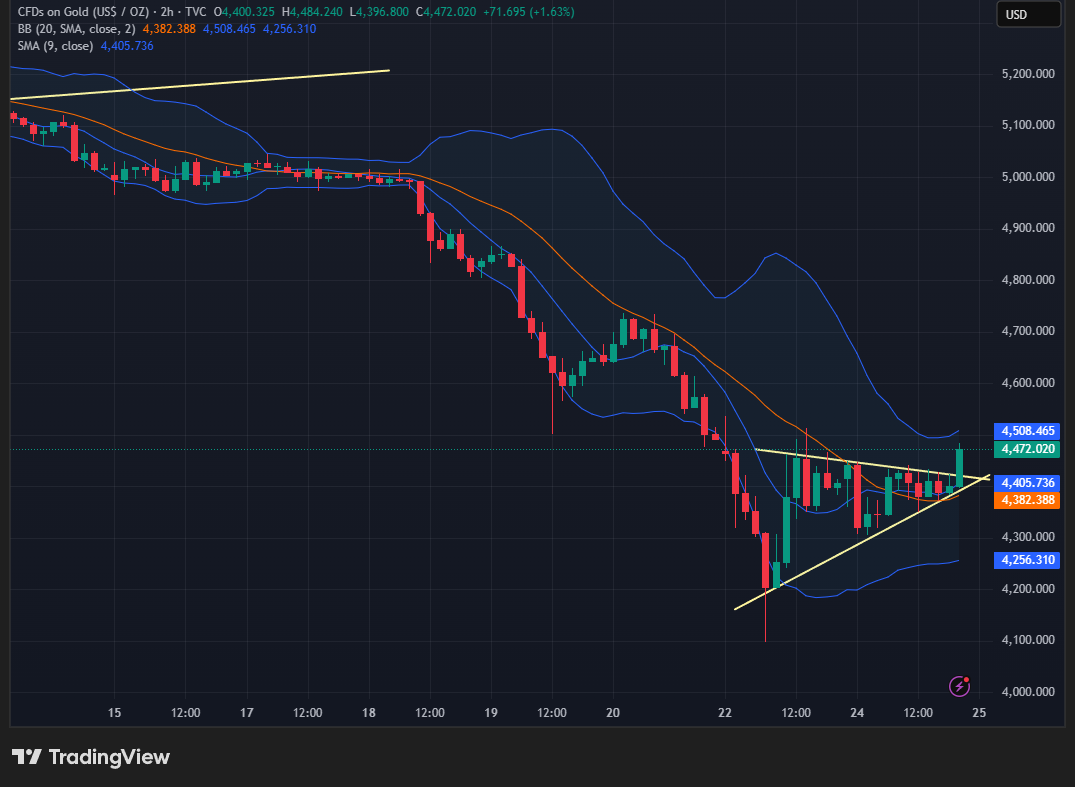This screenshot has height=787, width=1075.
Task: Click the 15 date label on time axis
Action: 115,713
